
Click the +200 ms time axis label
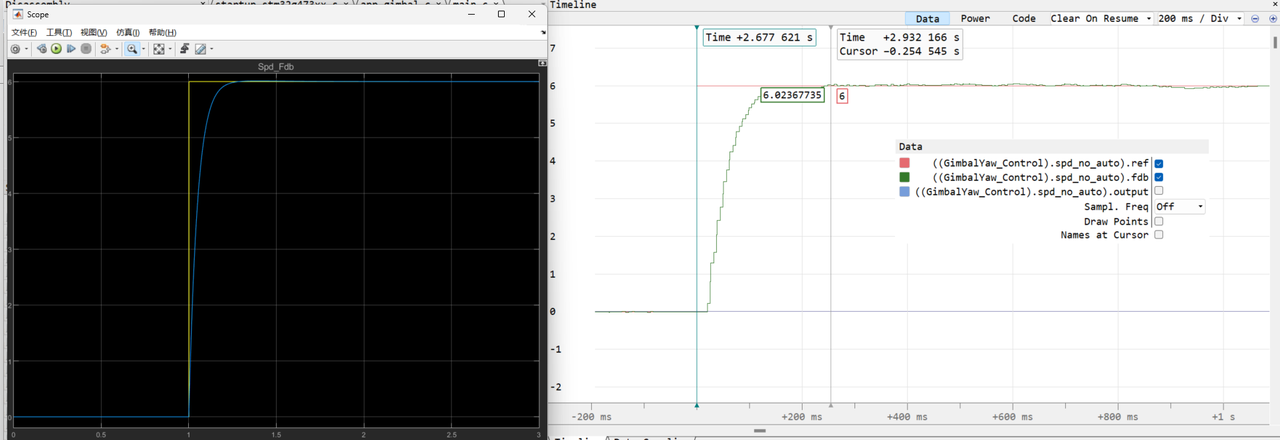pyautogui.click(x=803, y=416)
